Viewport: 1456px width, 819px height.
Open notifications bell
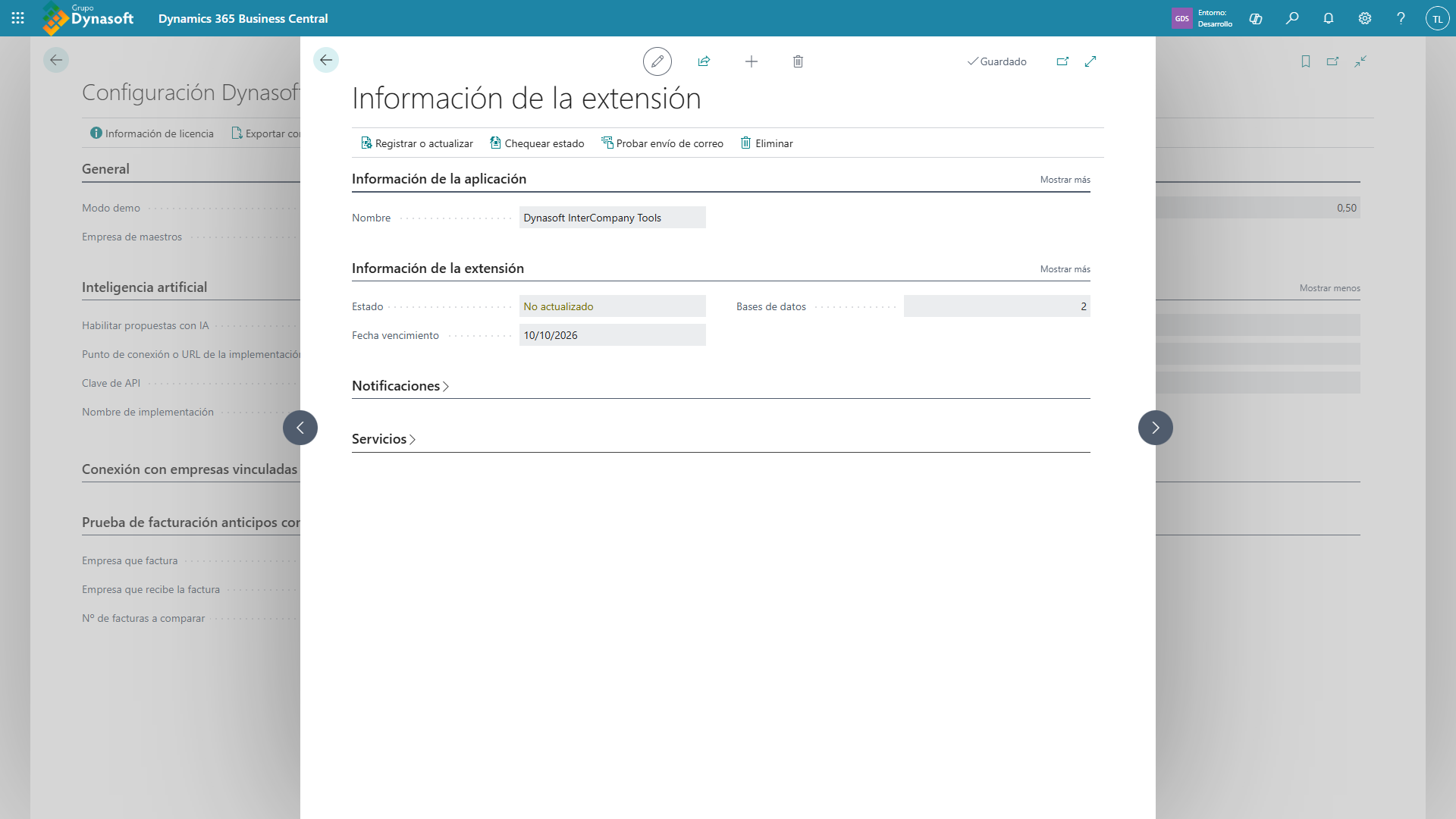point(1329,18)
